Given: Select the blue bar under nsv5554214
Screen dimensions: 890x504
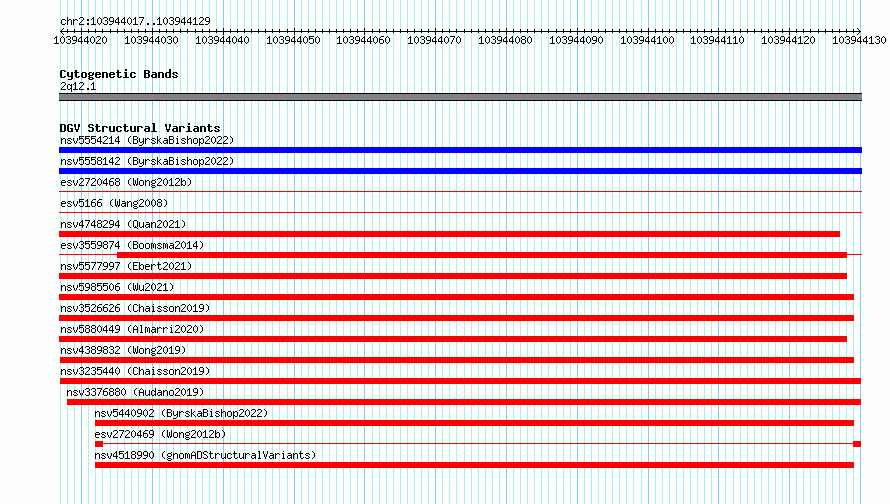Looking at the screenshot, I should pos(460,150).
